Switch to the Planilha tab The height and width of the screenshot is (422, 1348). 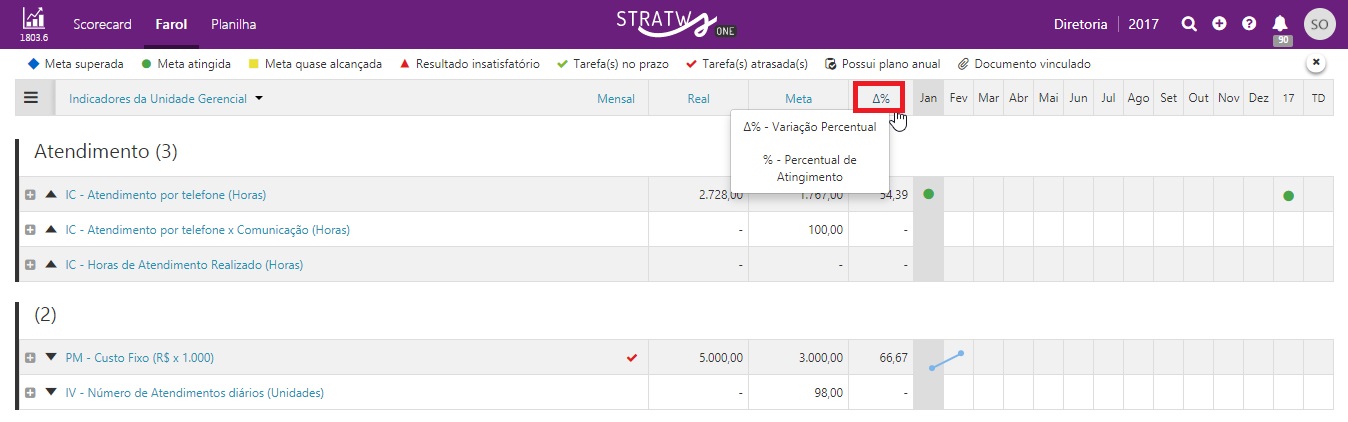pos(233,24)
